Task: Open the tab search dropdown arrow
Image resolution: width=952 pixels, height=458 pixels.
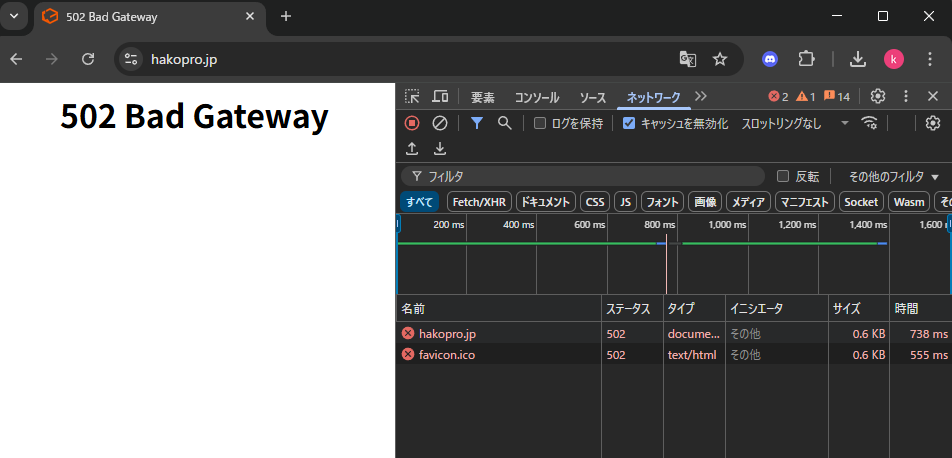Action: [14, 16]
